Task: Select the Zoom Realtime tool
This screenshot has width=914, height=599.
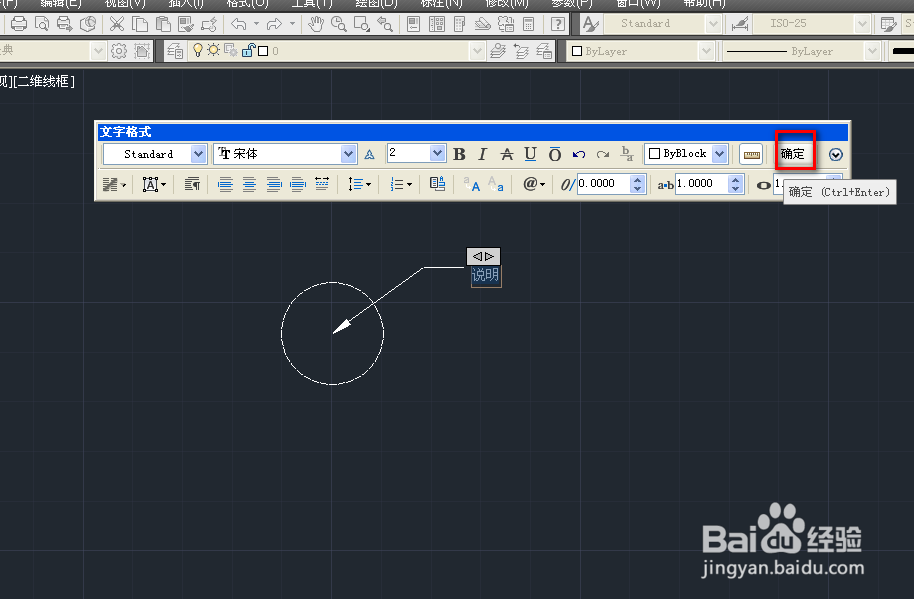Action: tap(339, 24)
